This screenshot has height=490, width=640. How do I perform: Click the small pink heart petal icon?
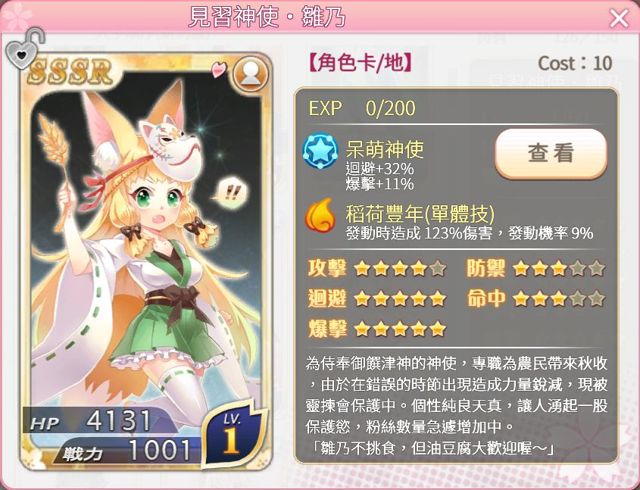[x=219, y=69]
